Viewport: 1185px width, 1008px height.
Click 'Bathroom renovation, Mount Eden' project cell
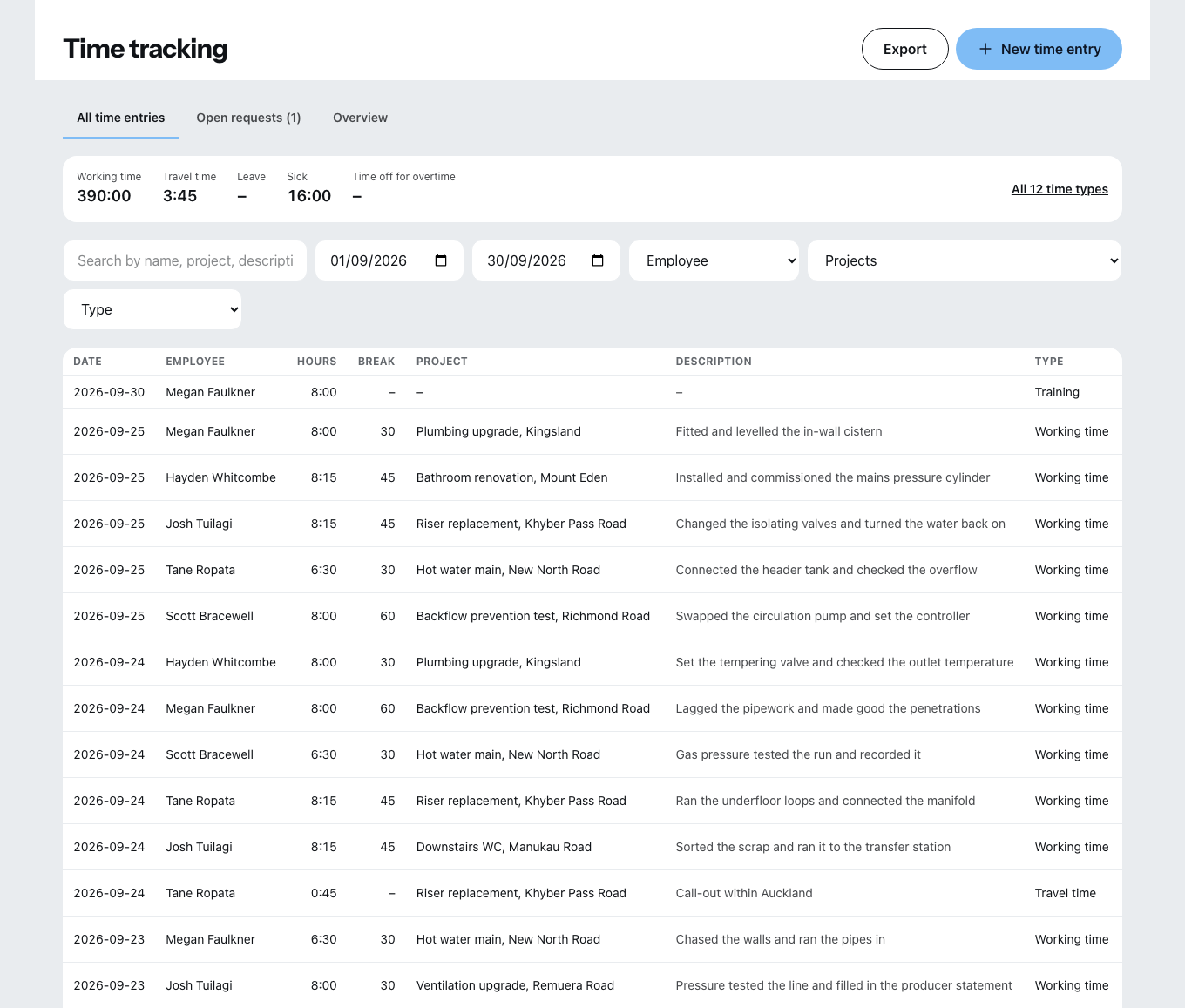tap(511, 477)
